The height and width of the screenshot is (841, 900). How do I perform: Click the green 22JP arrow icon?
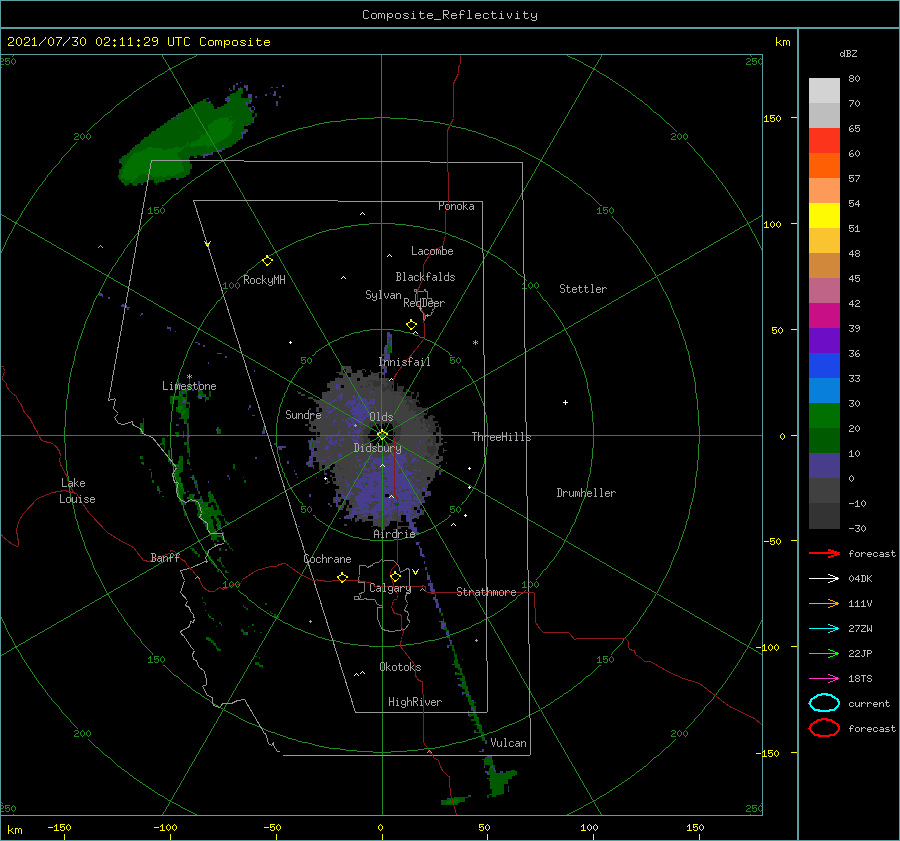824,653
